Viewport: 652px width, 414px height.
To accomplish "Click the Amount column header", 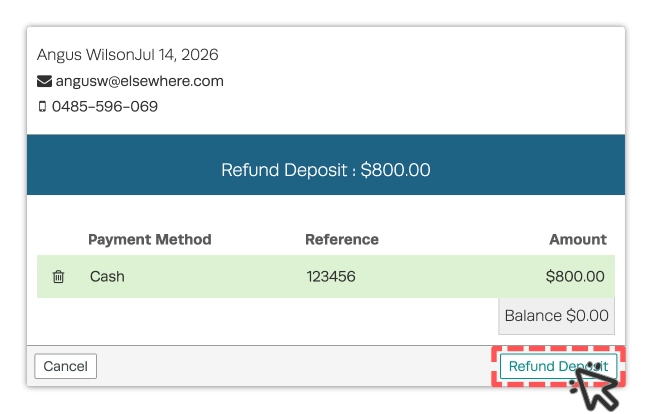I will (x=578, y=239).
